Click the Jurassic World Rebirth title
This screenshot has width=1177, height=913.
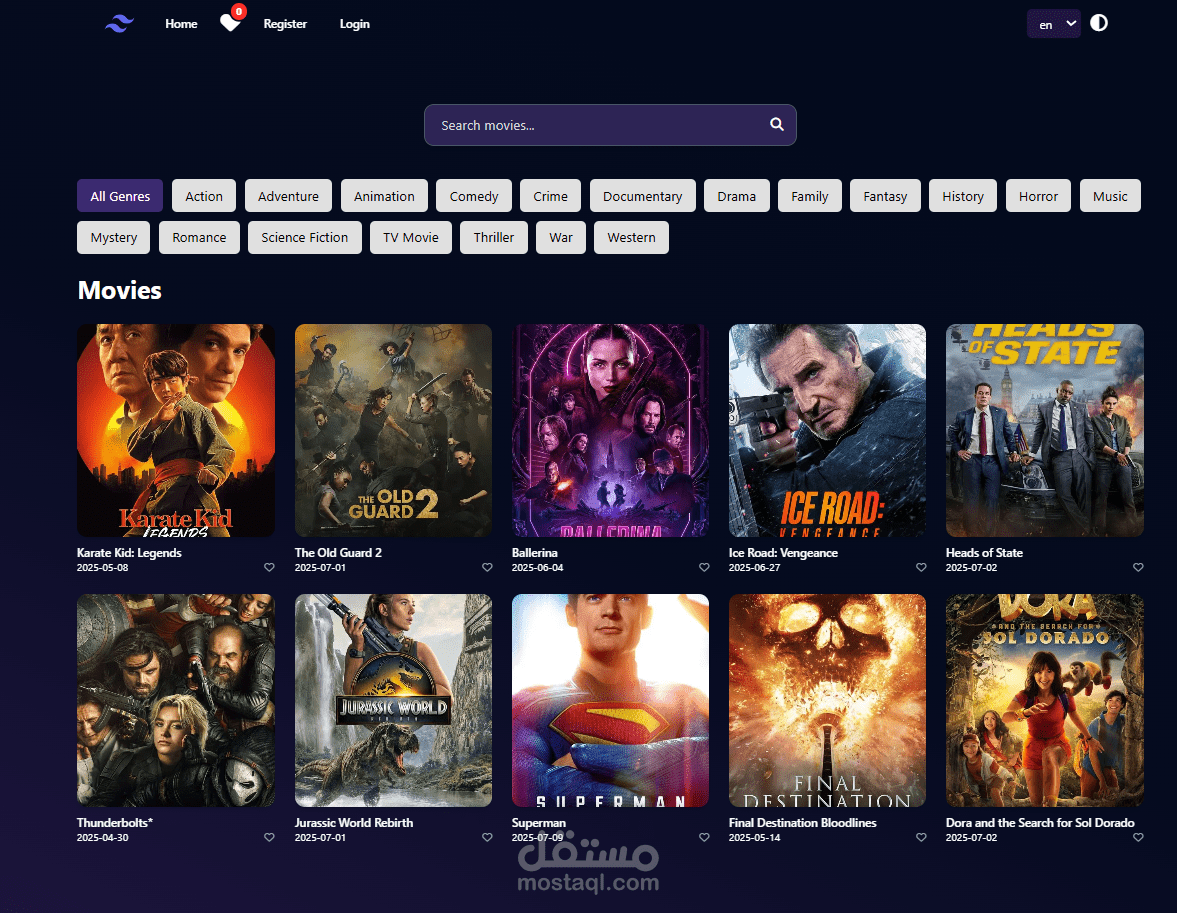(354, 823)
